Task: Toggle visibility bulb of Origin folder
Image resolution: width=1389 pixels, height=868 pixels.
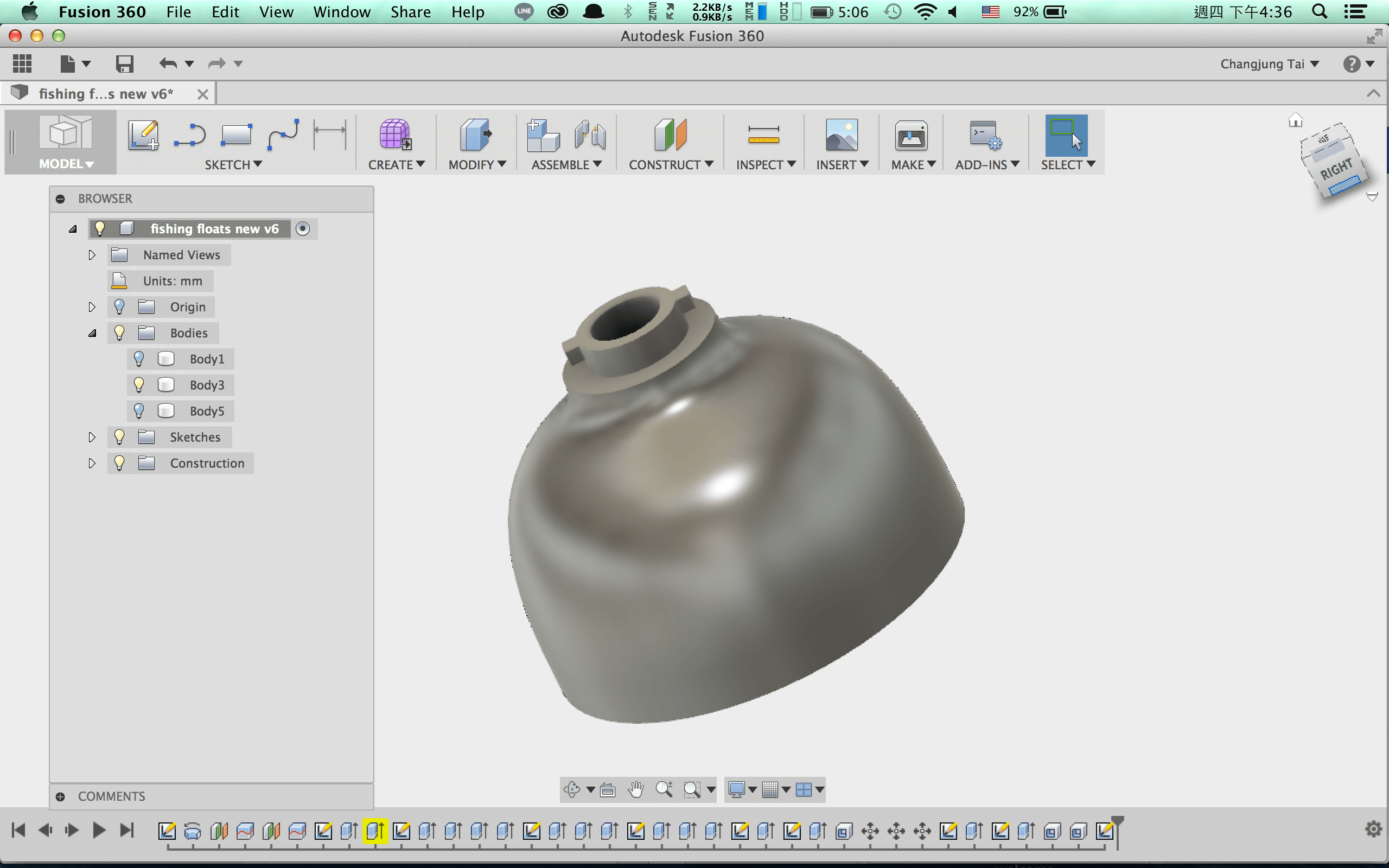Action: point(119,307)
